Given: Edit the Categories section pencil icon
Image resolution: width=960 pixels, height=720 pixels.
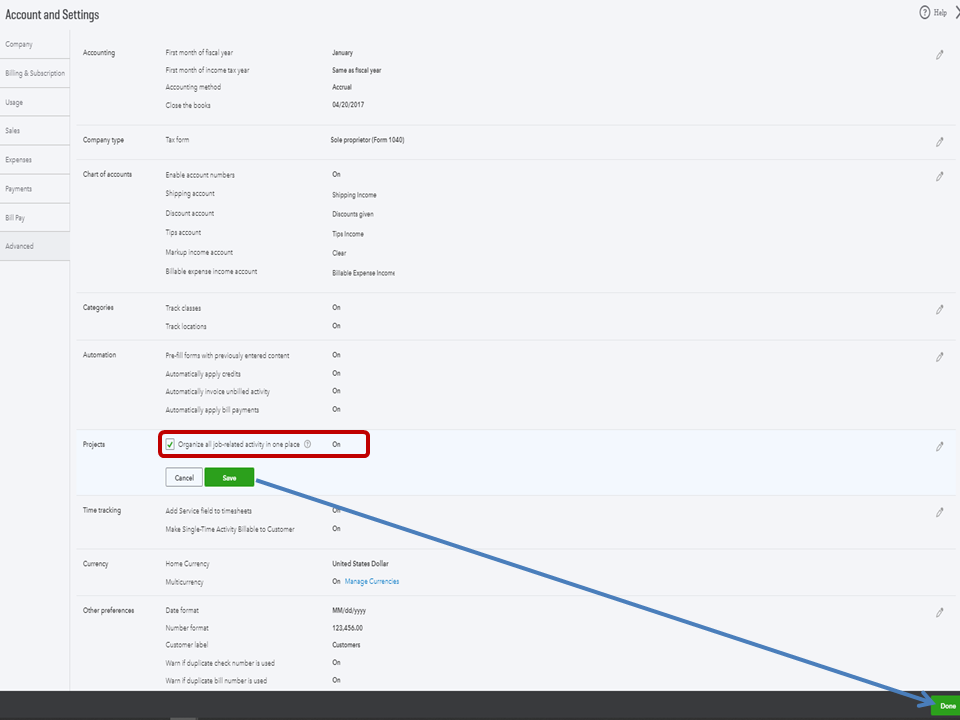Looking at the screenshot, I should [x=939, y=310].
